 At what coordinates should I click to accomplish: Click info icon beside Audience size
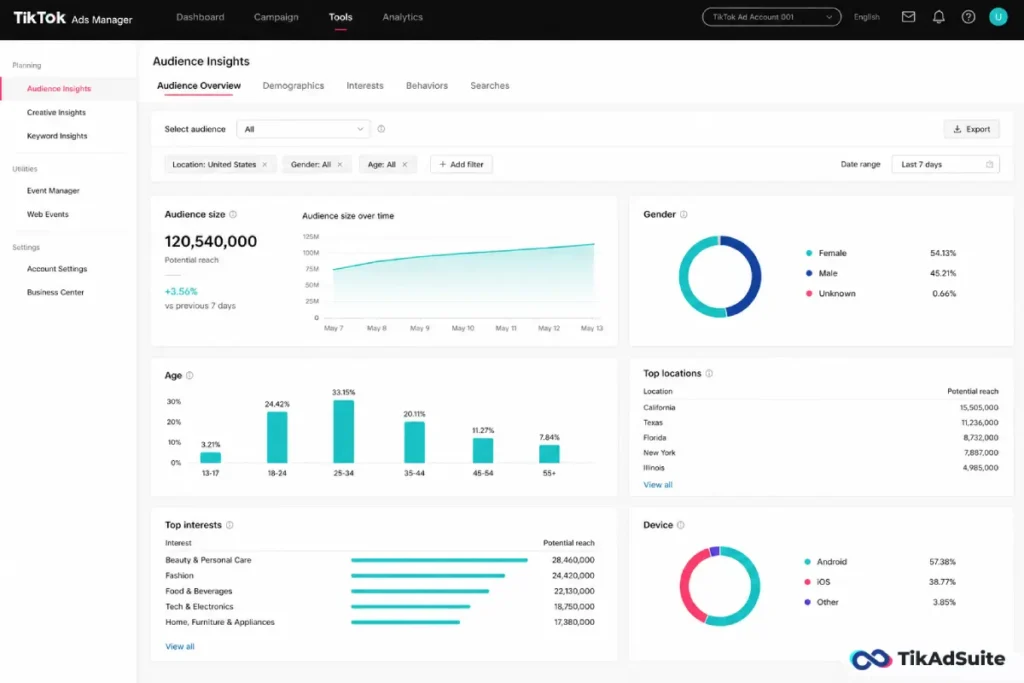(233, 214)
